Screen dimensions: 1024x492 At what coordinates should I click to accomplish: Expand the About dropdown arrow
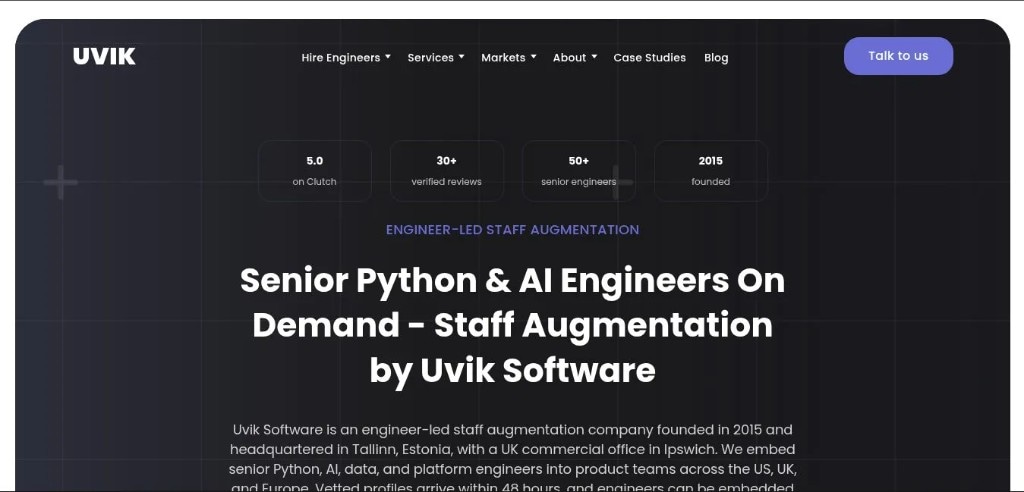[594, 57]
